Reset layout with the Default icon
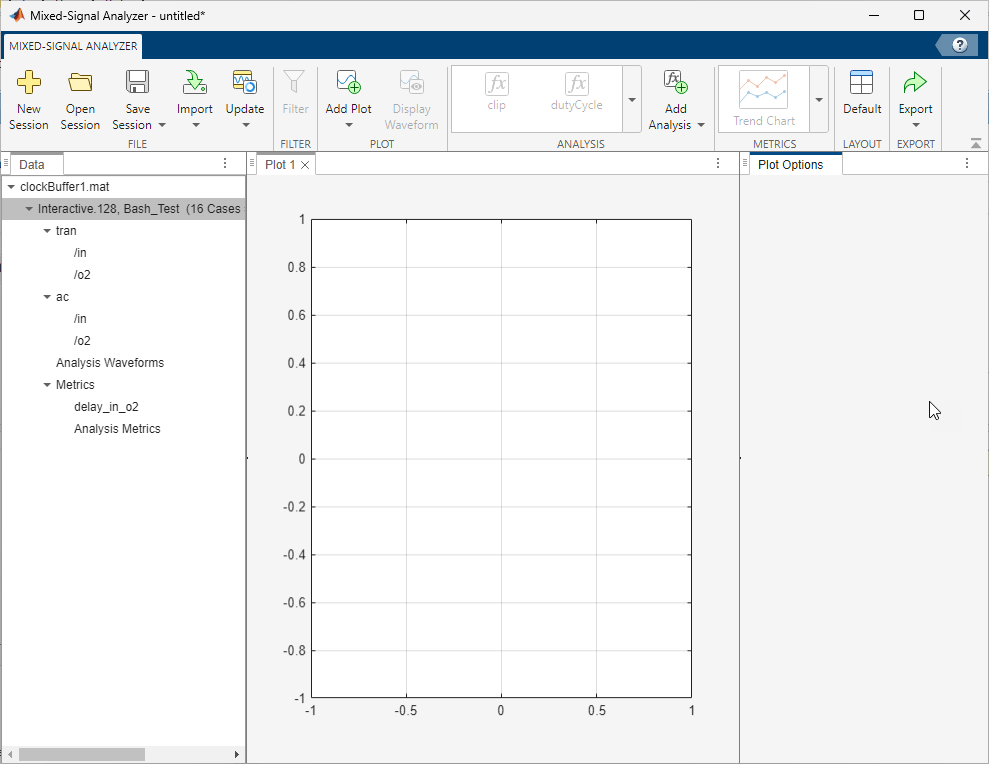The image size is (989, 764). tap(861, 84)
